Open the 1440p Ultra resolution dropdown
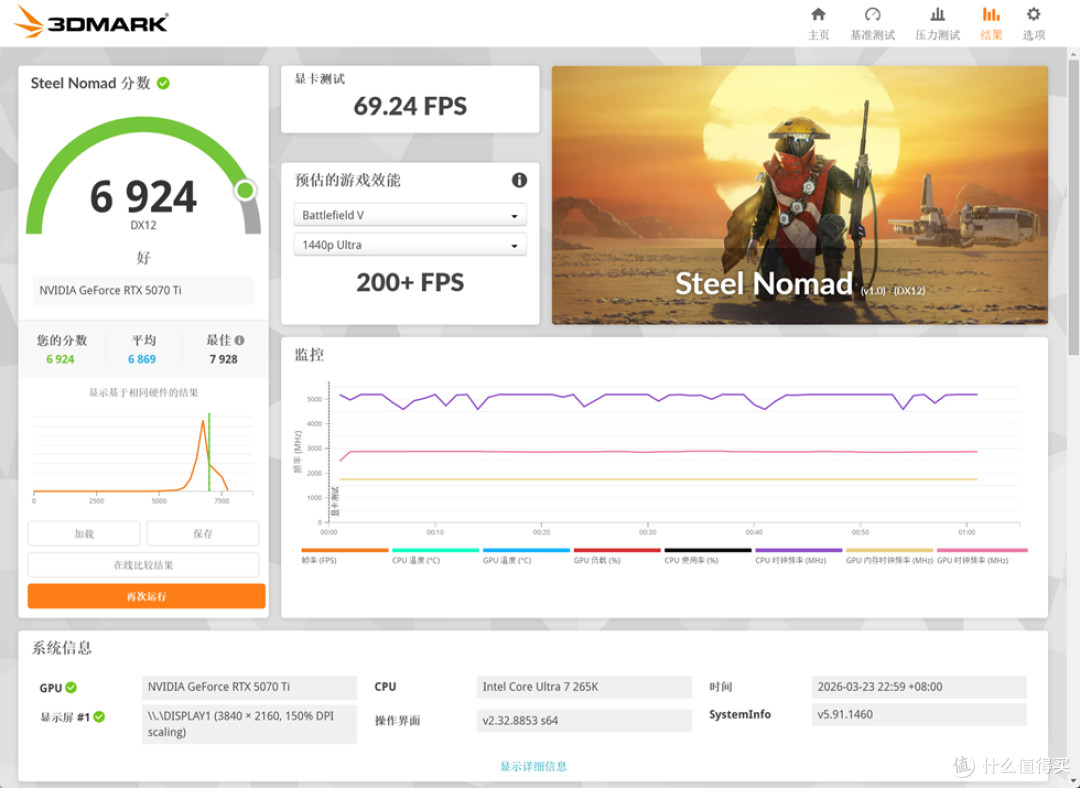The width and height of the screenshot is (1080, 788). (410, 245)
